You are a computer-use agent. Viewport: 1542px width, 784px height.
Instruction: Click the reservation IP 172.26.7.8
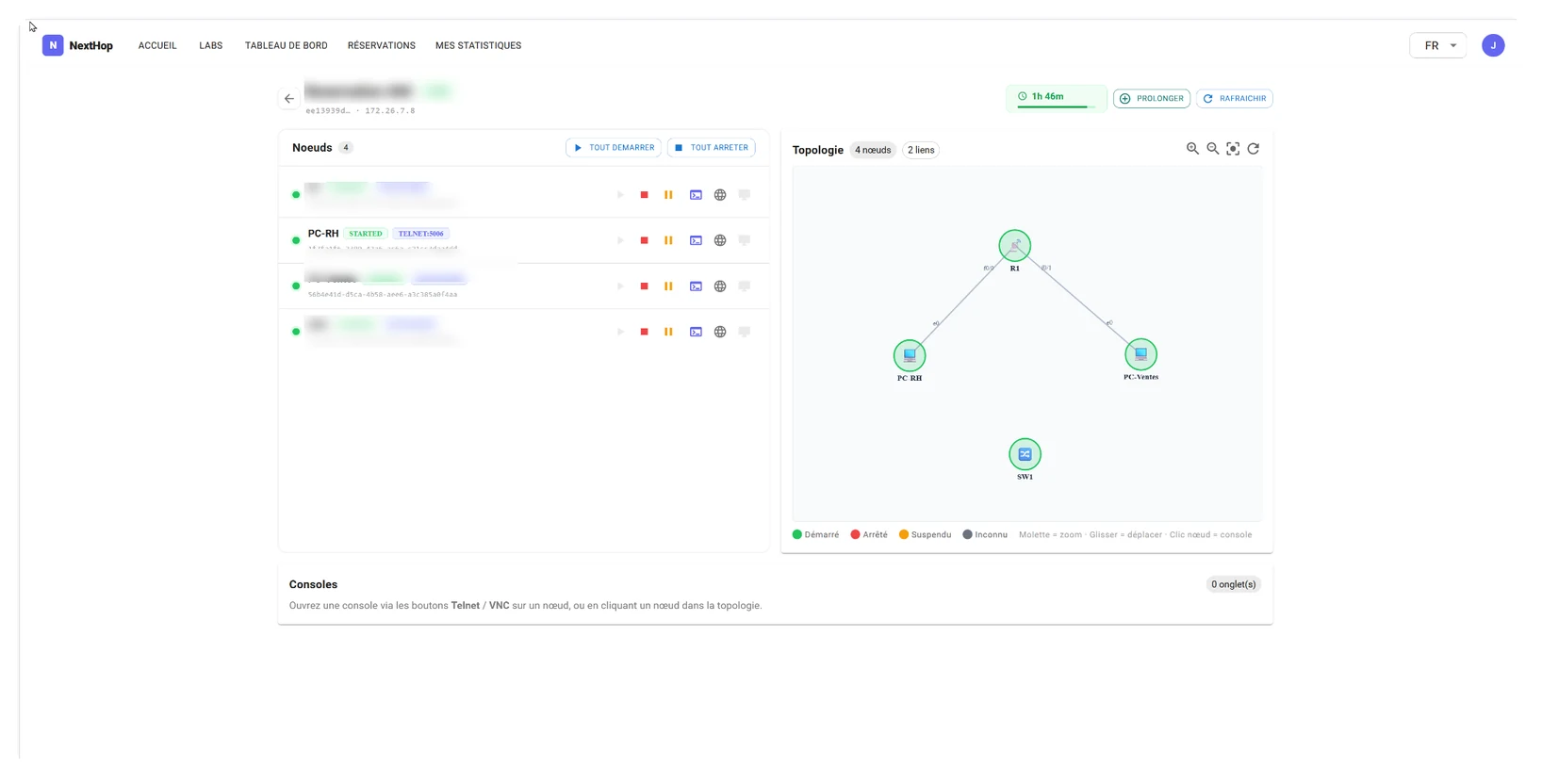pos(390,111)
